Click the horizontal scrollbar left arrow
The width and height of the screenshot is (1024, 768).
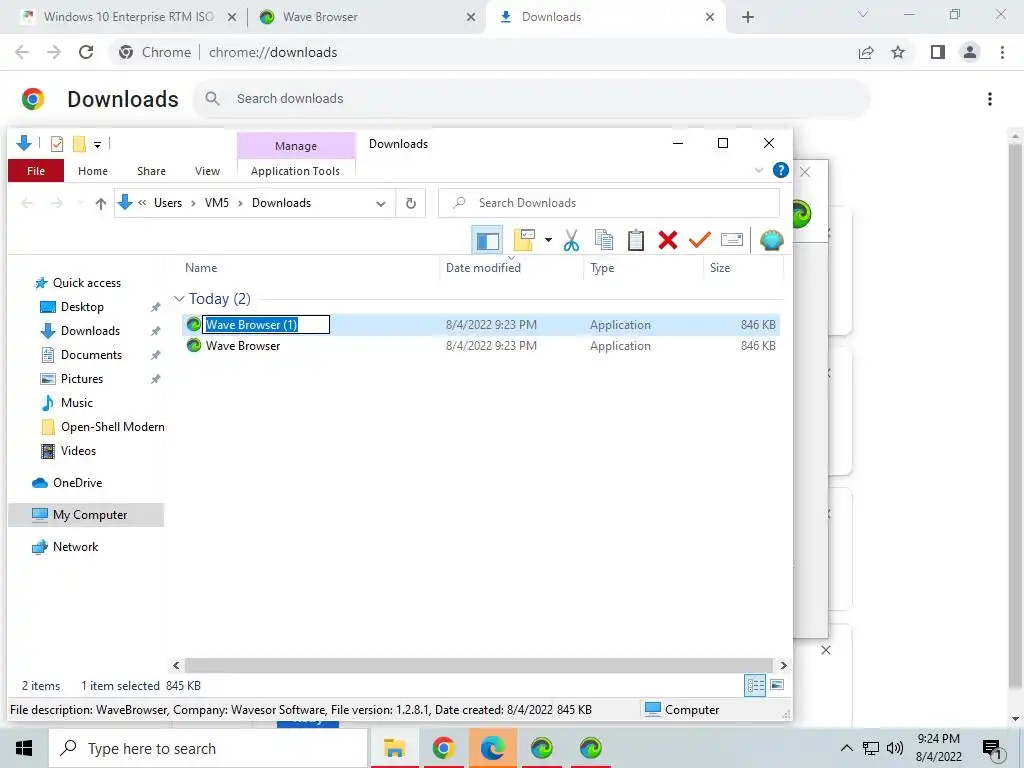176,665
